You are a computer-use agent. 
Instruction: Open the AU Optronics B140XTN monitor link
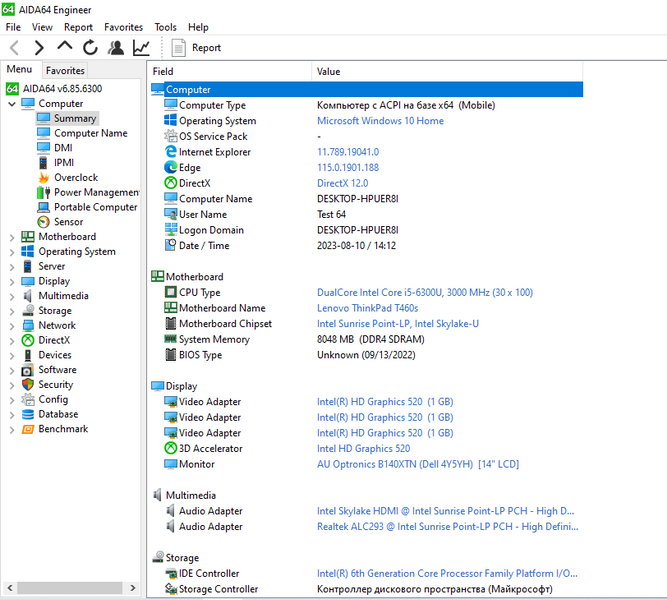click(x=418, y=464)
